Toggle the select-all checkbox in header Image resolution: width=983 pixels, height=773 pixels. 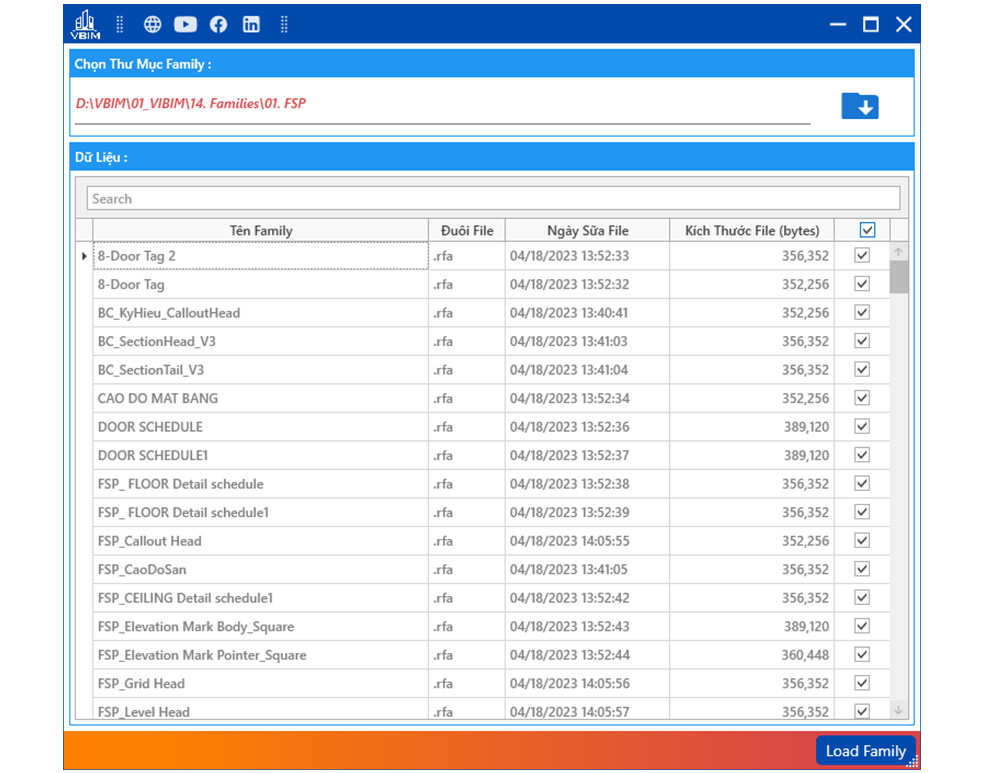tap(867, 230)
